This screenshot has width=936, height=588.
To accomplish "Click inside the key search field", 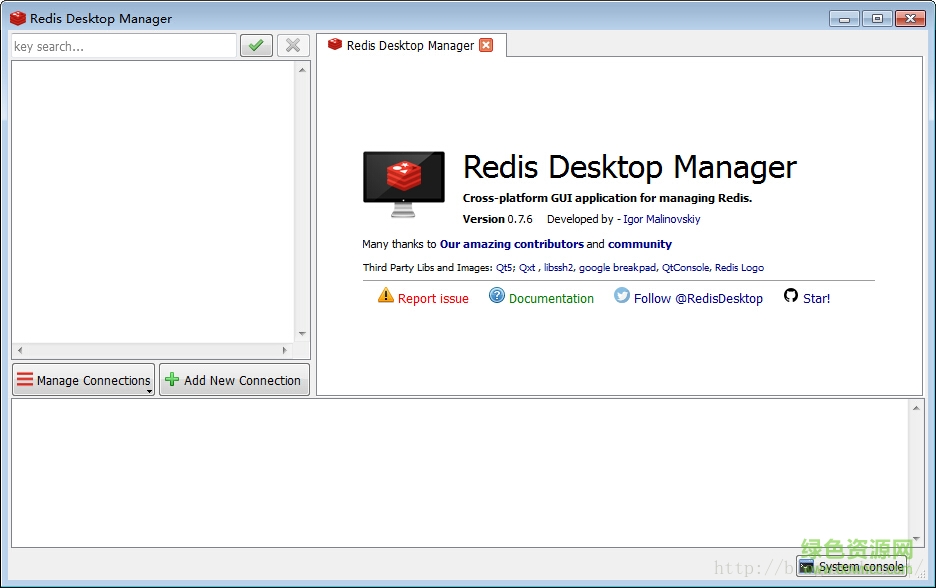I will pos(120,45).
